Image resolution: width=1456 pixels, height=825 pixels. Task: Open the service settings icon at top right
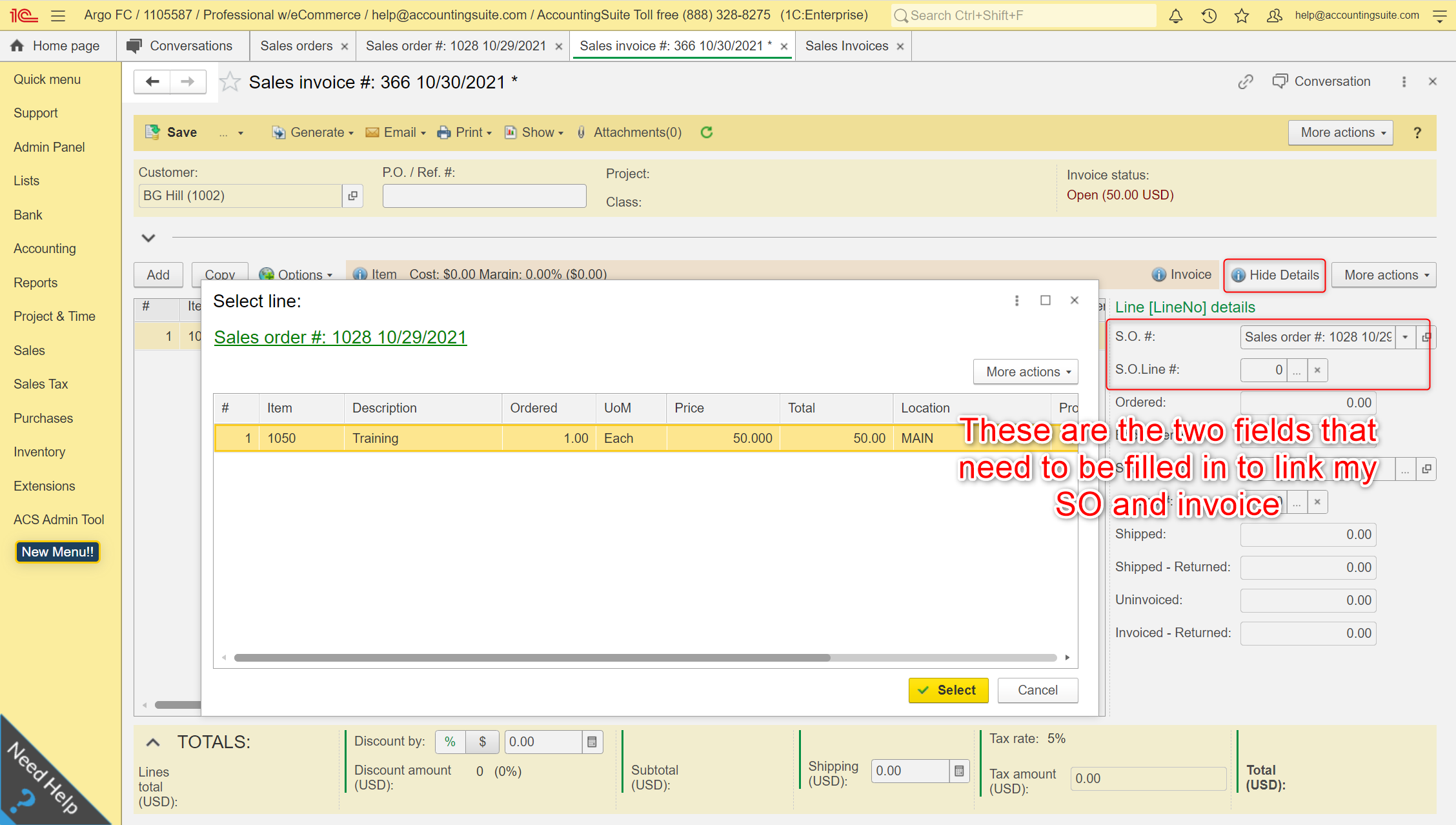coord(1439,15)
